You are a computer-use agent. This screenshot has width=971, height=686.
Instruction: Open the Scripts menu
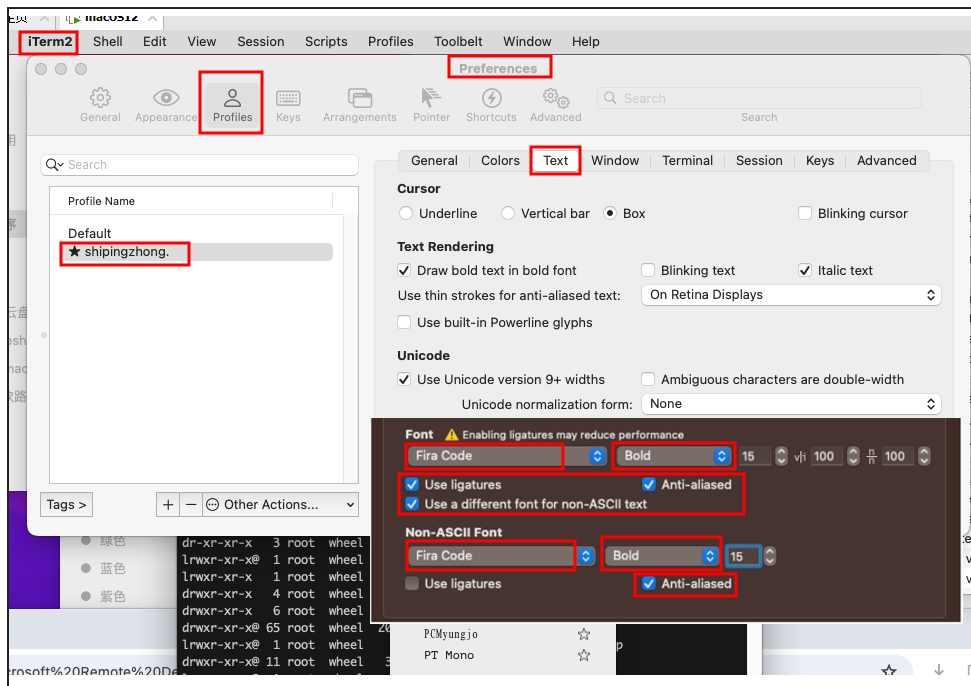tap(326, 41)
